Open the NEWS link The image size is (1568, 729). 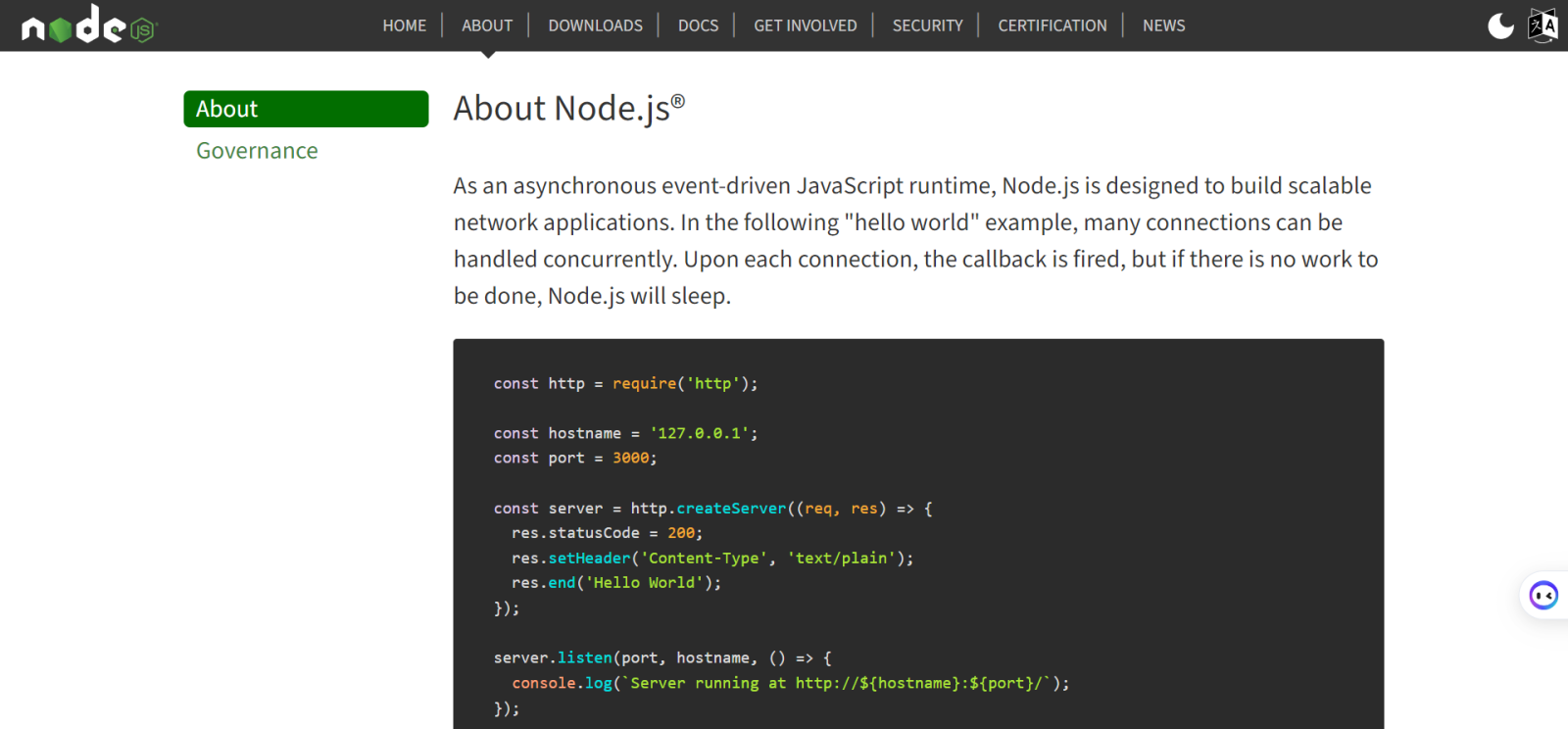pos(1163,25)
